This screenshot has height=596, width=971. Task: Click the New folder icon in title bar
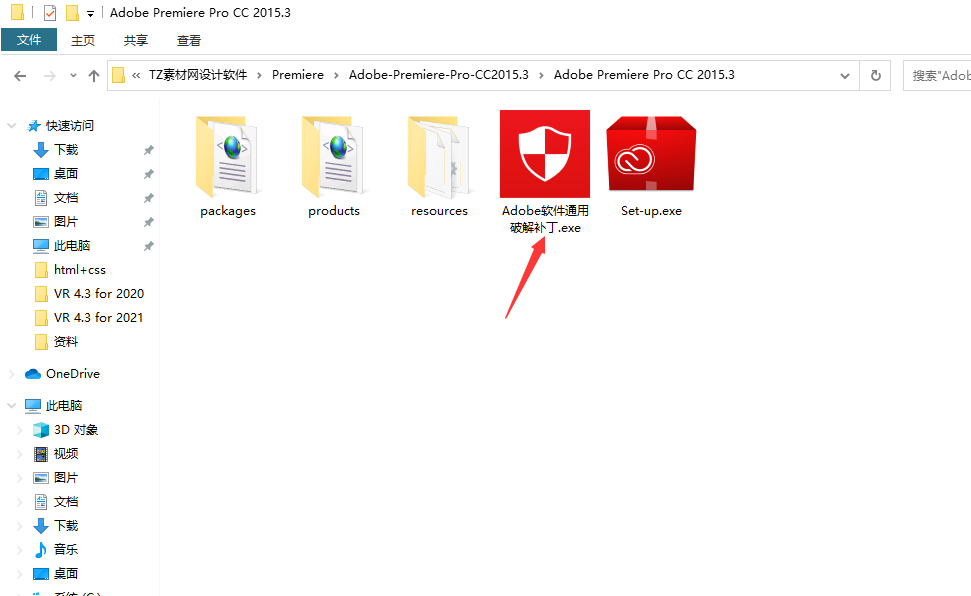coord(72,12)
